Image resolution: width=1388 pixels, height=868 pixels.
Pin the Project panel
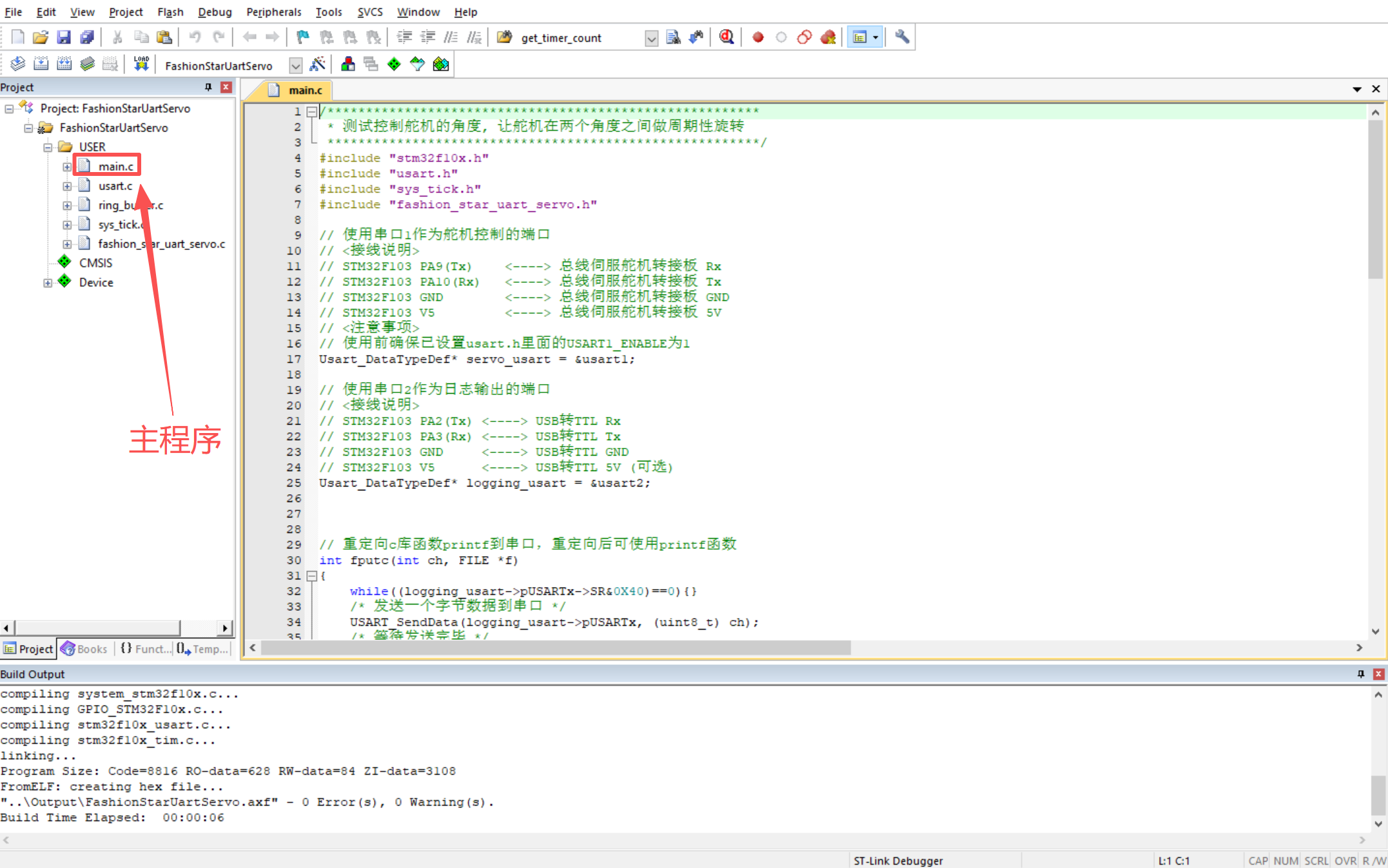[x=208, y=87]
